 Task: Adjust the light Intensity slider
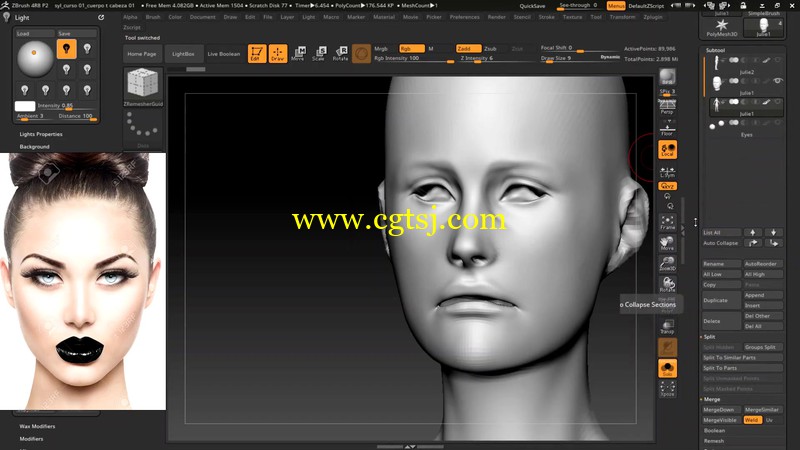click(x=67, y=106)
